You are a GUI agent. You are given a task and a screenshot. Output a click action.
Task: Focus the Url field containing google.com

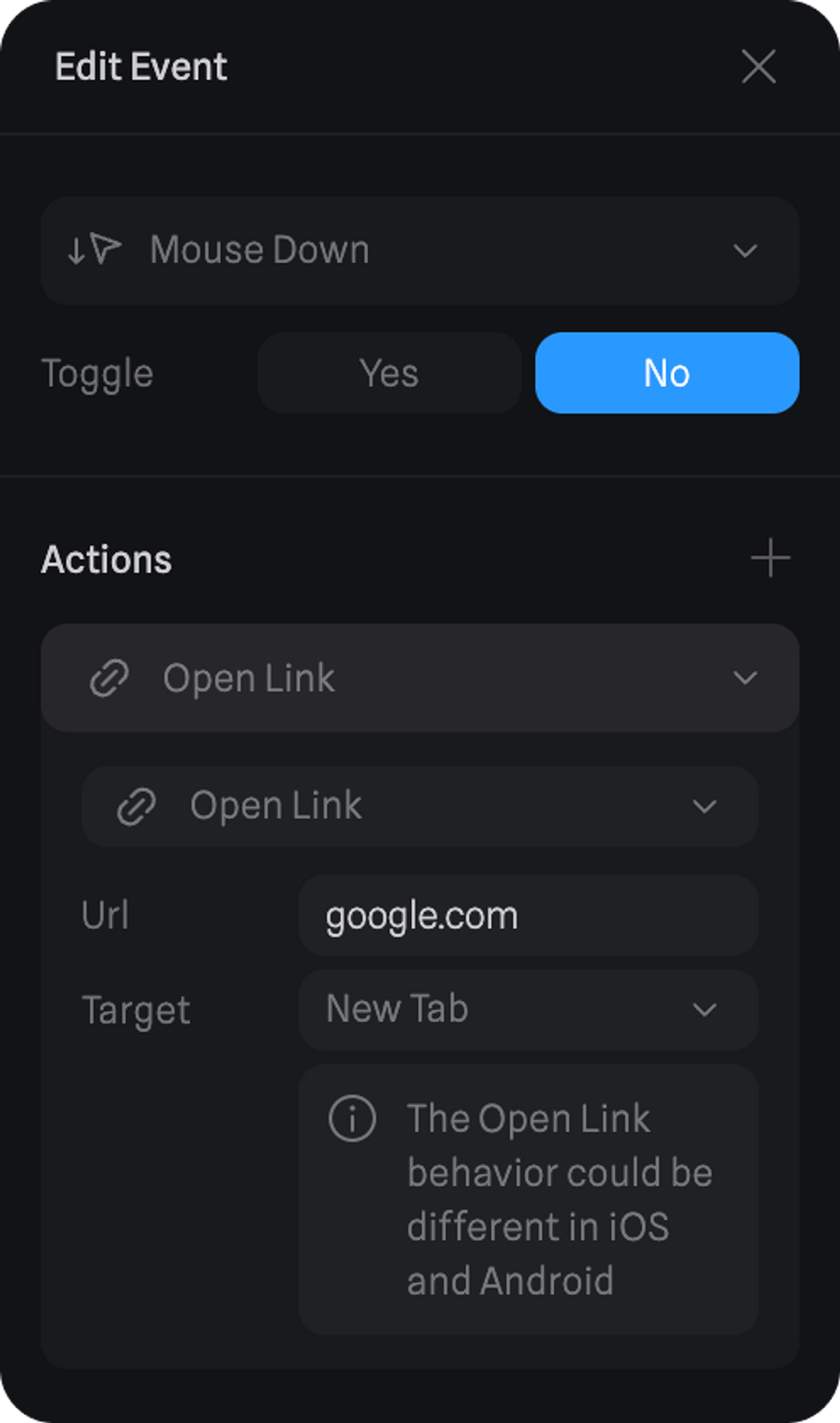click(528, 915)
